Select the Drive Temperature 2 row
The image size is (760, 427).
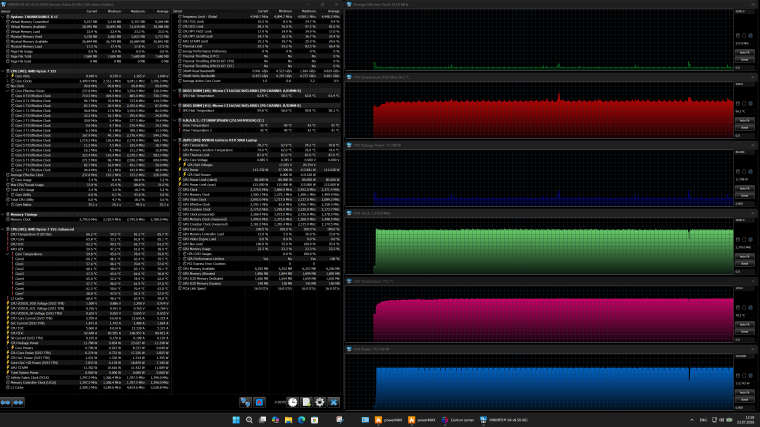point(257,130)
